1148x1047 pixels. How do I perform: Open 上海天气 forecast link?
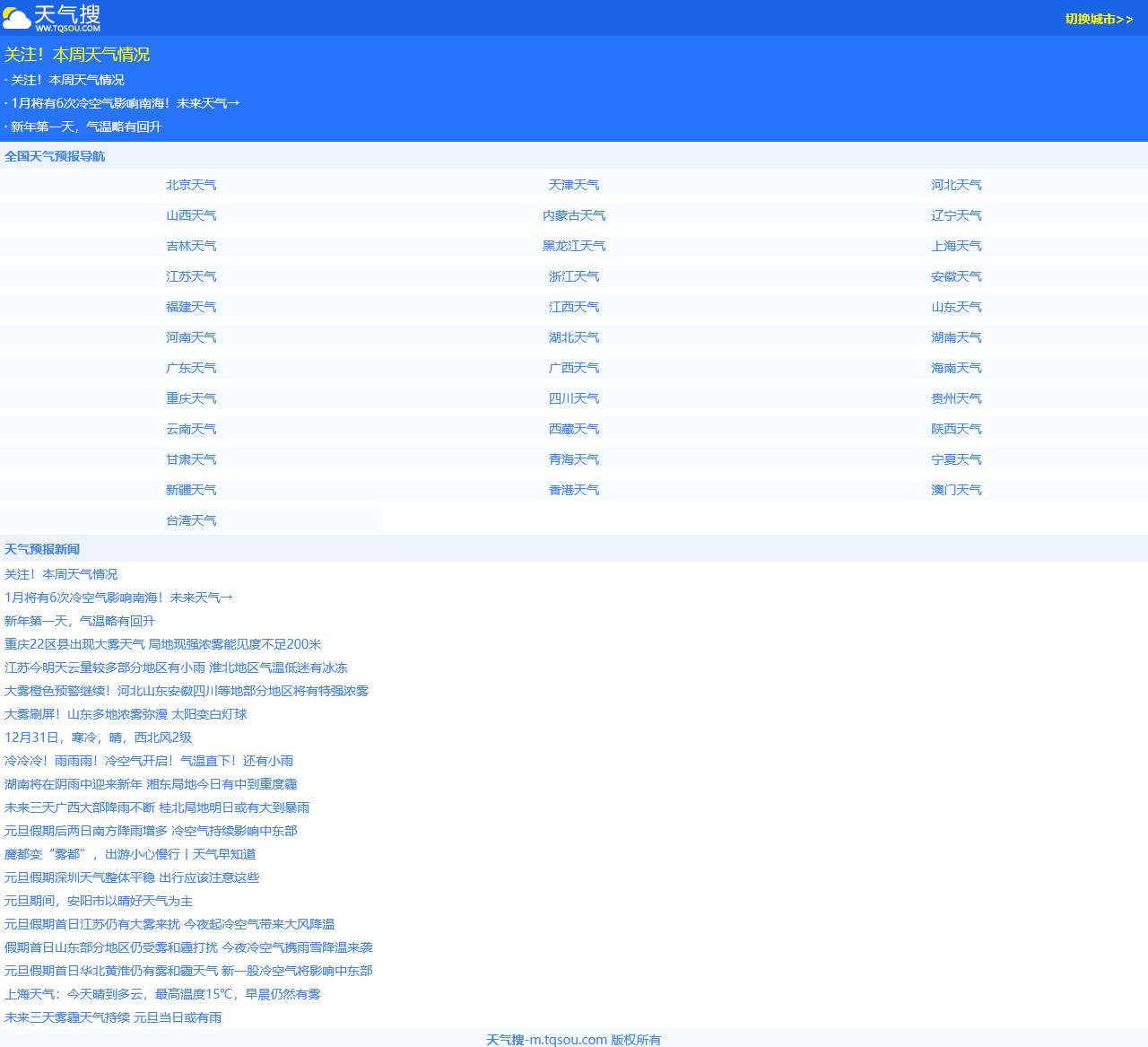[x=956, y=246]
